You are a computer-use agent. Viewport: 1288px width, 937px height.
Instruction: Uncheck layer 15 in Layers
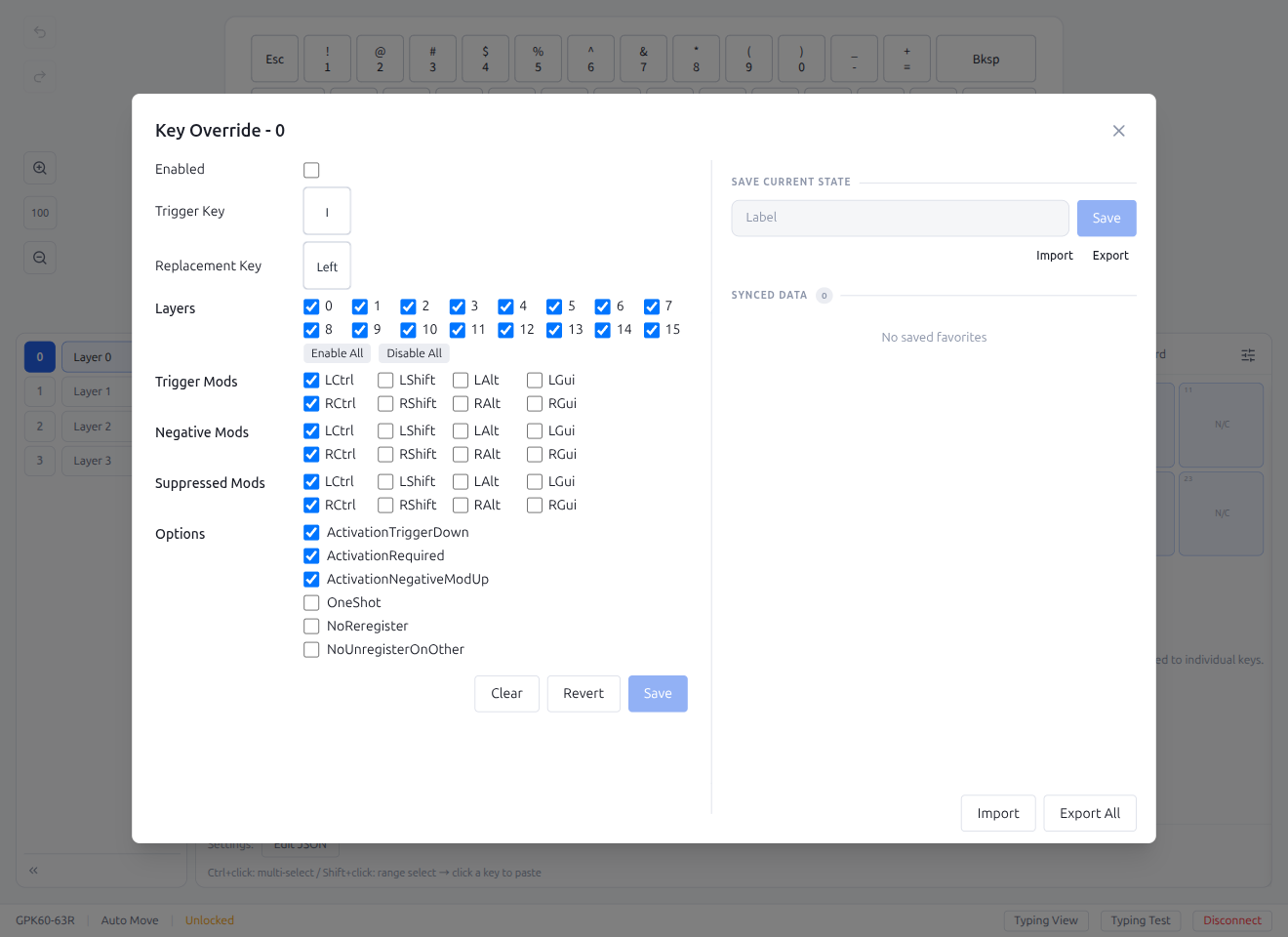pos(651,329)
